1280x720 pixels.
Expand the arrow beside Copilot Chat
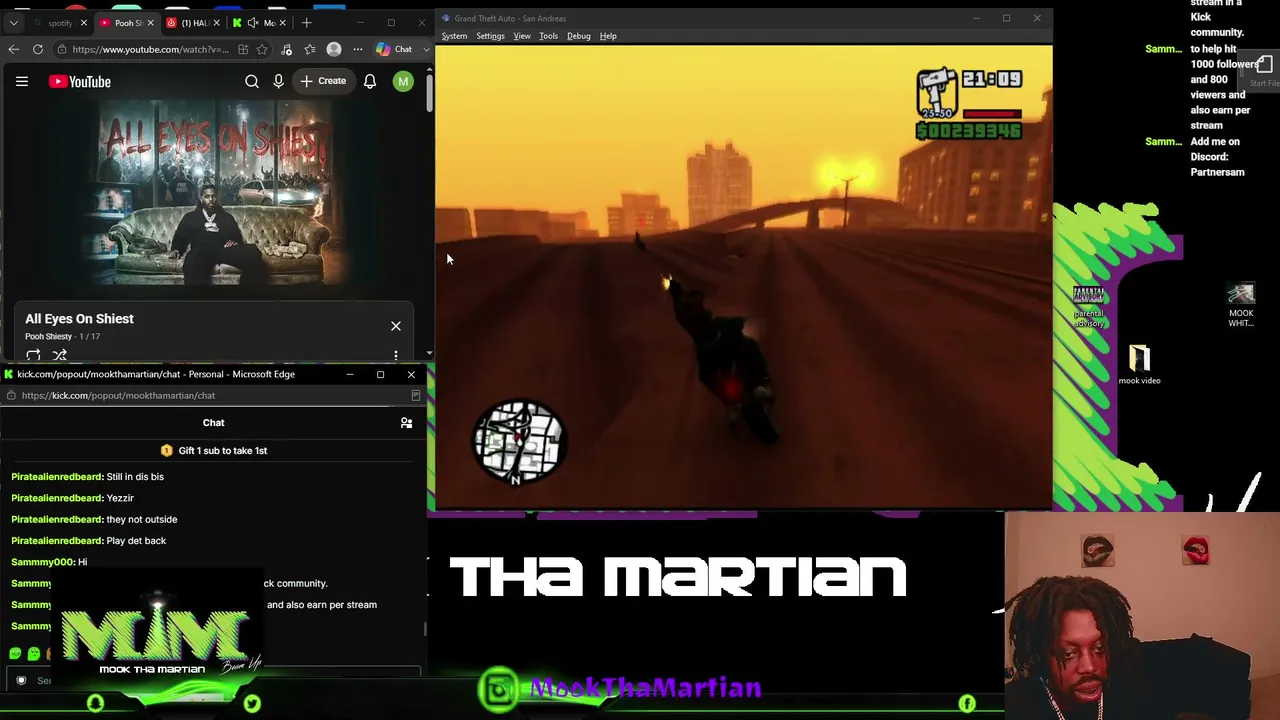[425, 49]
